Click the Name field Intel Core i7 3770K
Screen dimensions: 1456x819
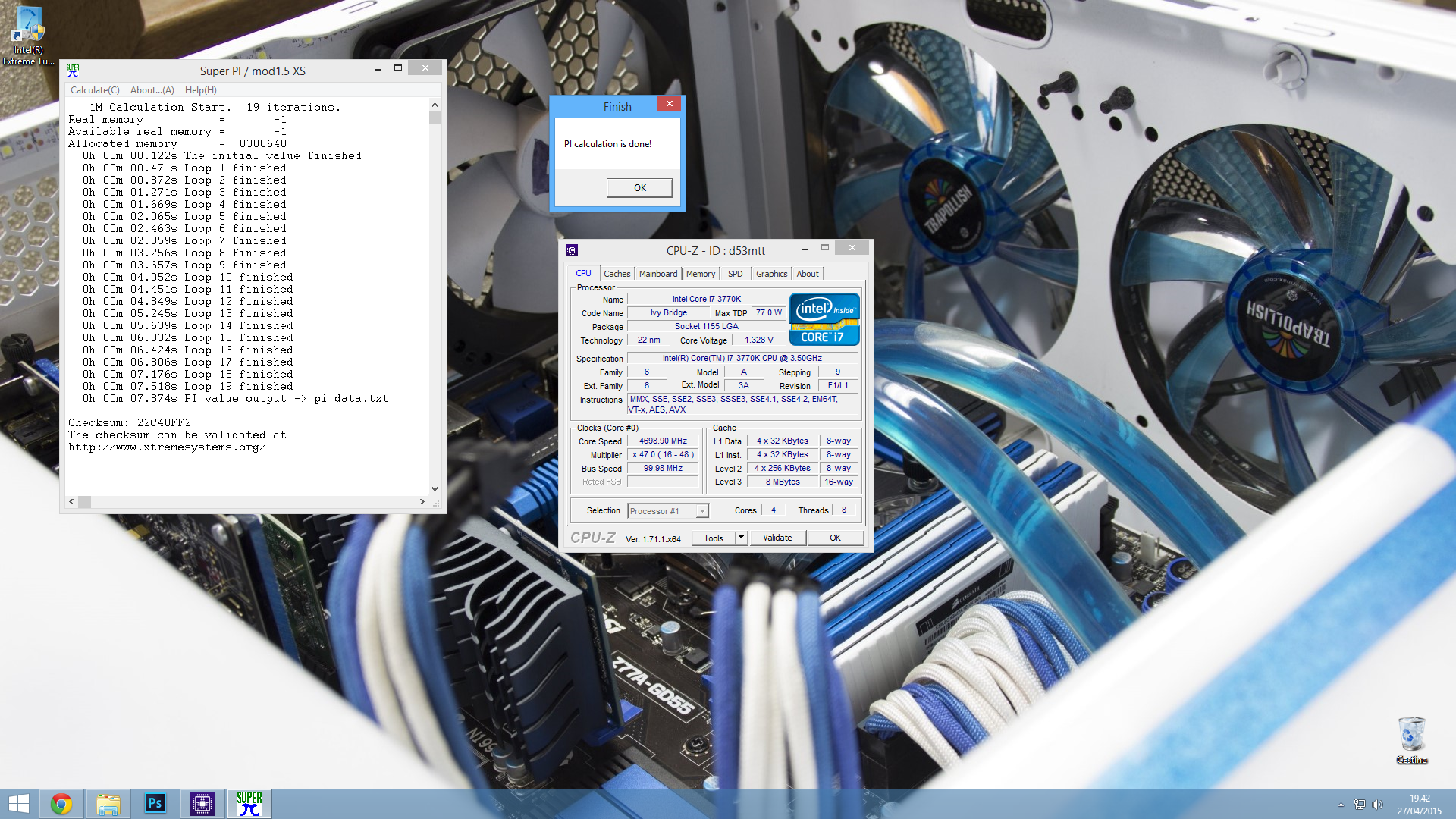click(x=707, y=300)
